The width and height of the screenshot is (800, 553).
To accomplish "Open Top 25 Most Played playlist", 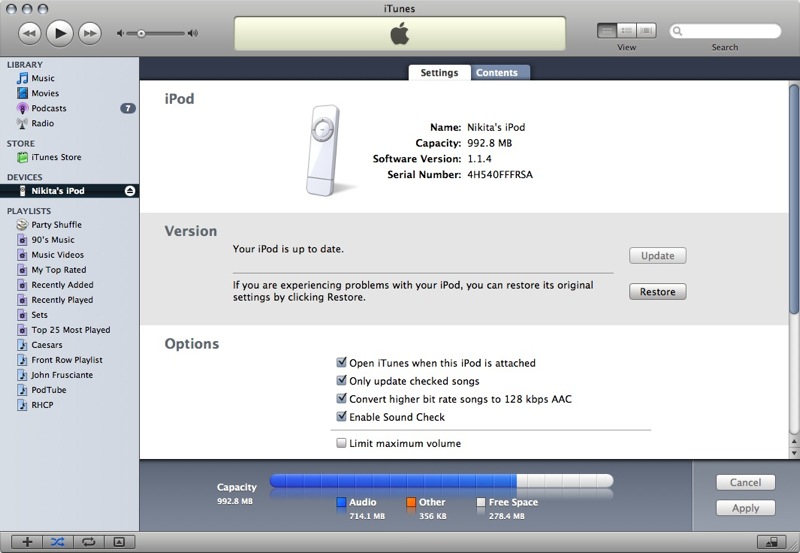I will [x=69, y=330].
